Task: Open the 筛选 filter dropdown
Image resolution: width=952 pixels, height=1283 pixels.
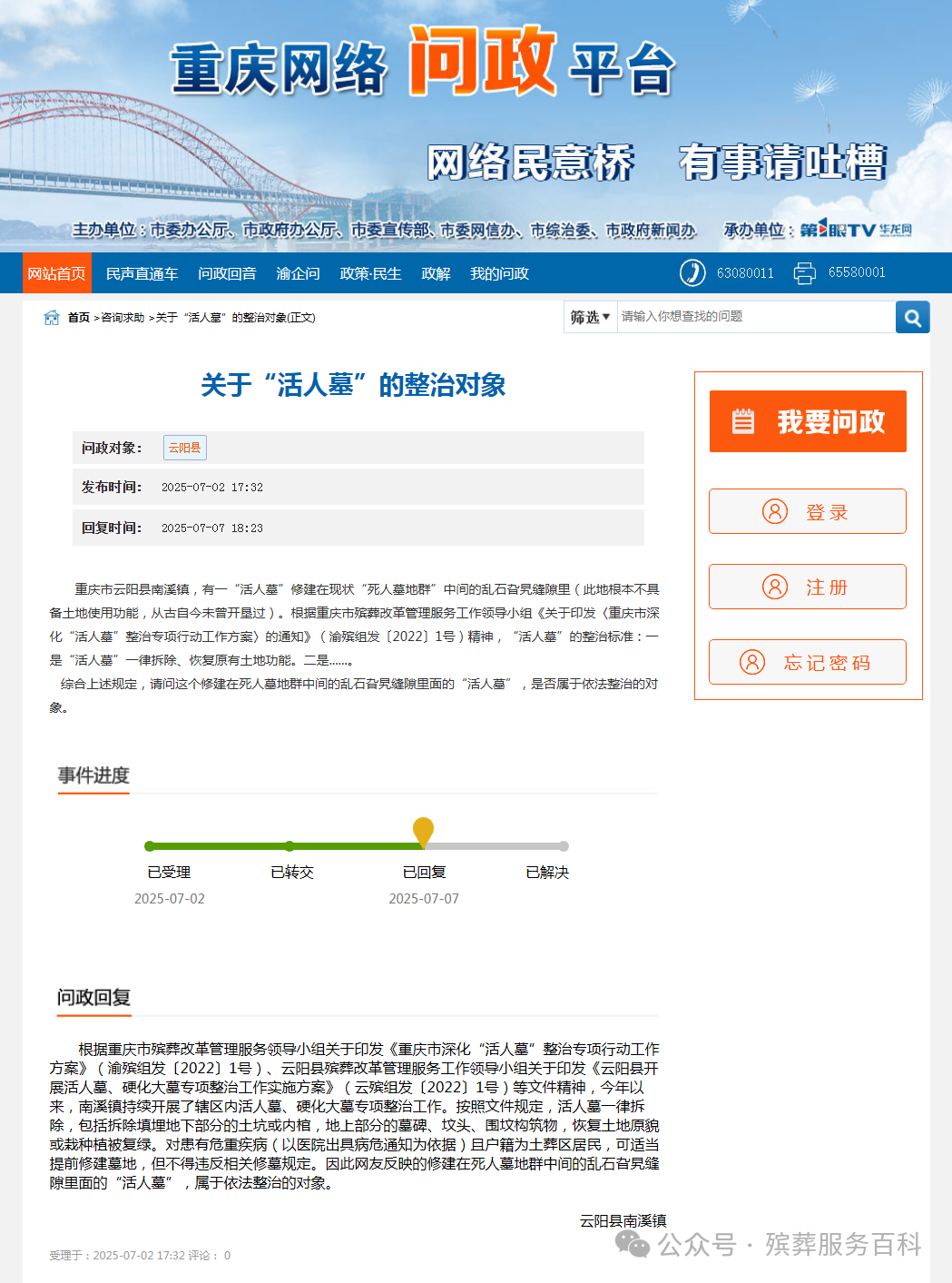Action: [589, 317]
